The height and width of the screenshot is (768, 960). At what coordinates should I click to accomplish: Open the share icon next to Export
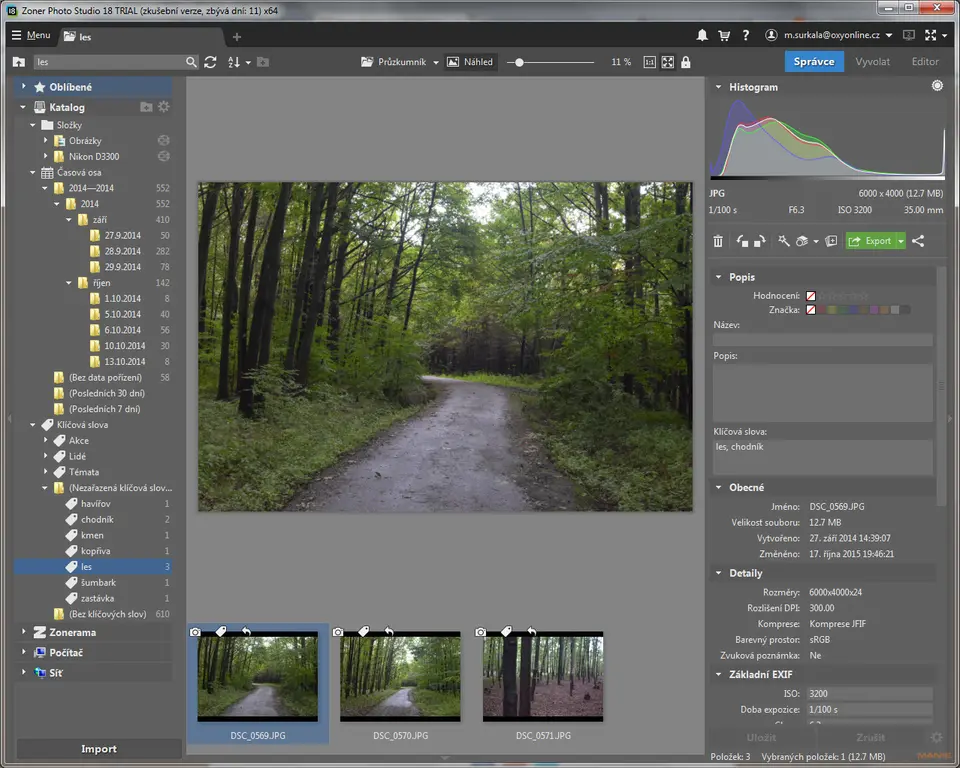(x=918, y=241)
